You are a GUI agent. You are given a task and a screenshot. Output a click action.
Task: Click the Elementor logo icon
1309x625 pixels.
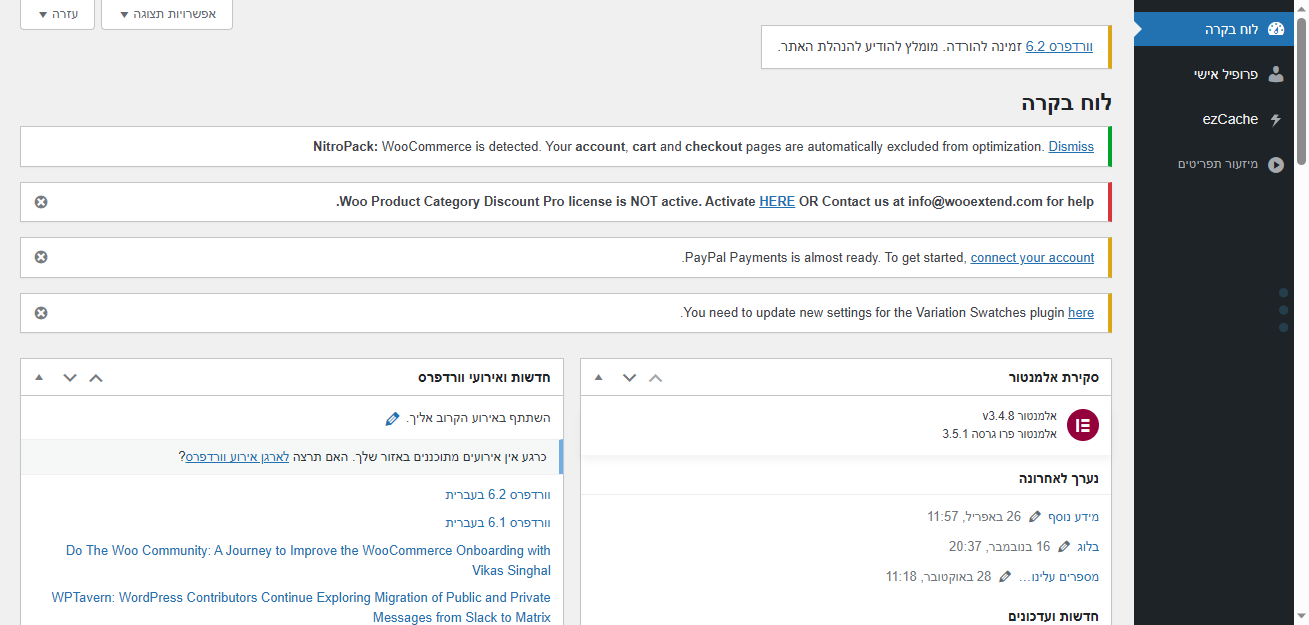click(x=1082, y=425)
